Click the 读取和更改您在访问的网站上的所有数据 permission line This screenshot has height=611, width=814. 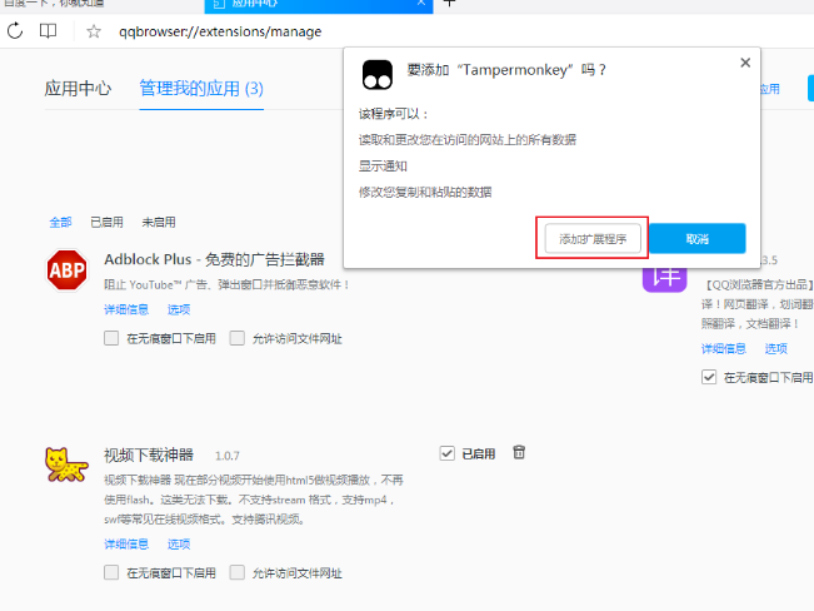pyautogui.click(x=467, y=140)
